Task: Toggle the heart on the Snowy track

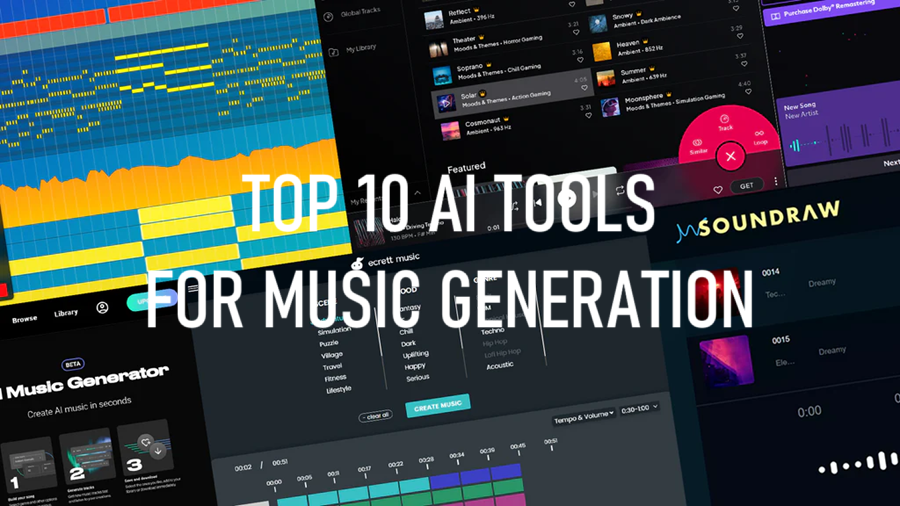Action: 736,9
